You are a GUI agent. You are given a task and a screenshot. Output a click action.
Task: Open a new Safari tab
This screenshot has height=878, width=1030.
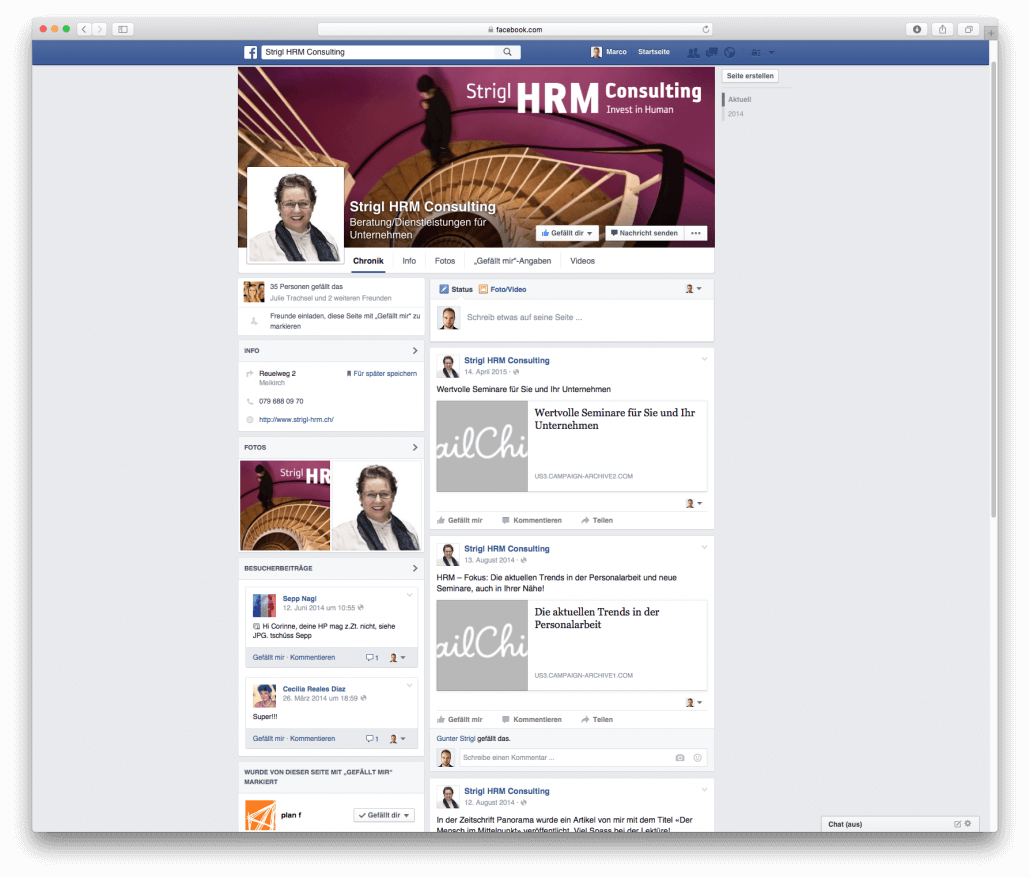[x=991, y=32]
